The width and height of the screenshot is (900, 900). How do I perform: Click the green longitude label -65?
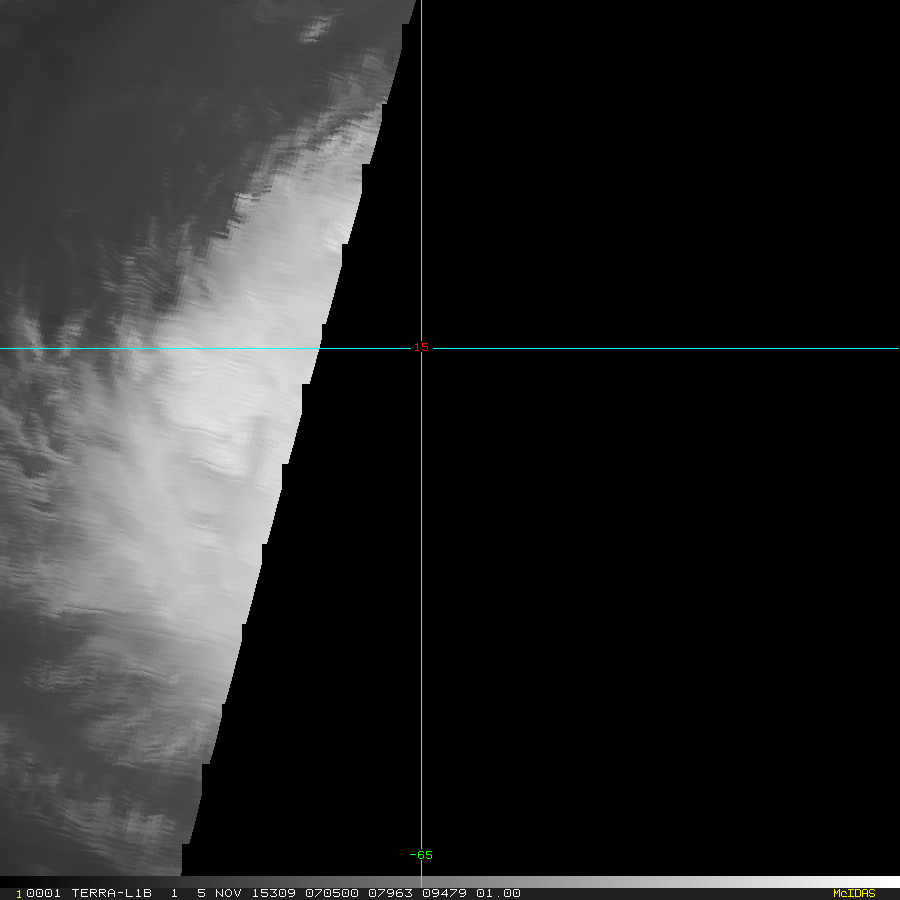tap(421, 855)
